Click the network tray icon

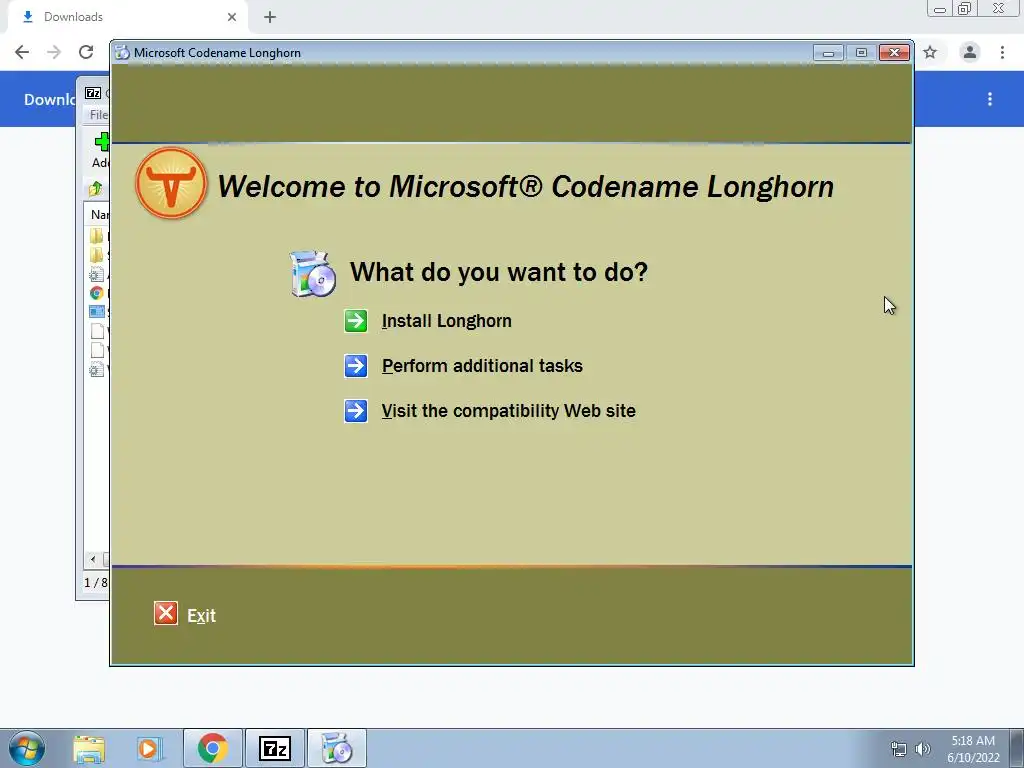899,749
